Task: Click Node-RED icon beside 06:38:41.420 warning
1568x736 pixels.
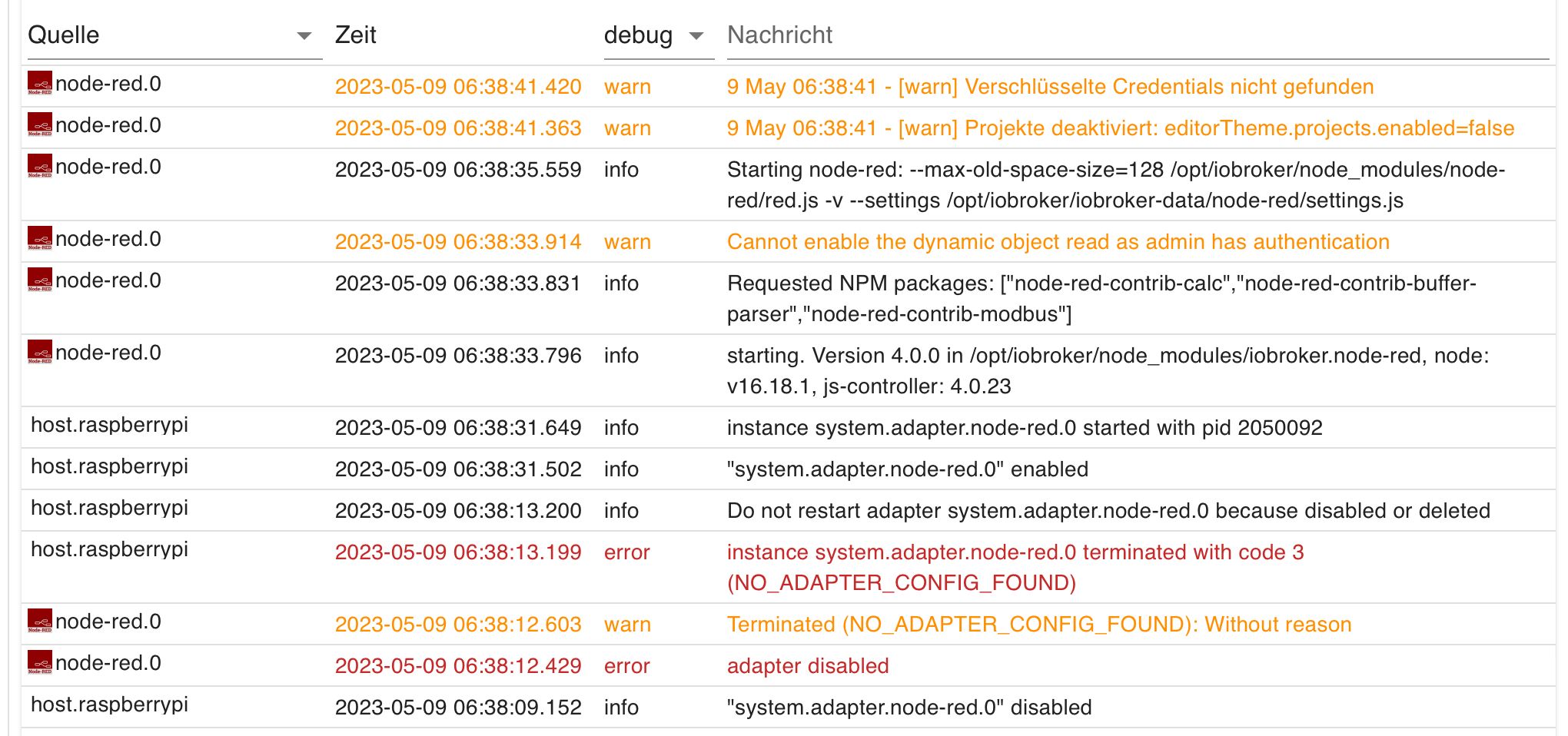Action: [40, 83]
